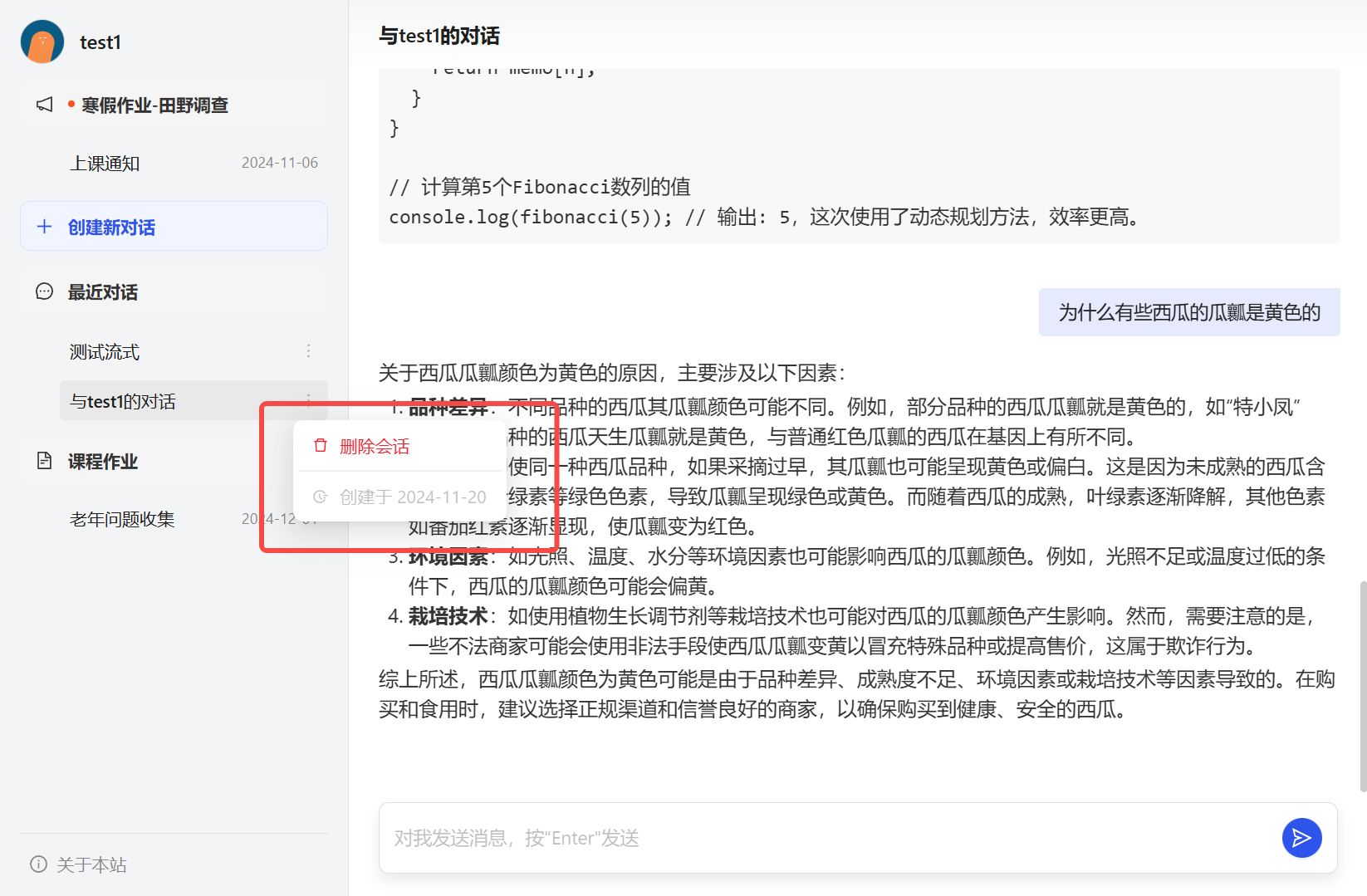This screenshot has width=1367, height=896.
Task: Click the clock icon beside 创建于
Action: tap(321, 497)
